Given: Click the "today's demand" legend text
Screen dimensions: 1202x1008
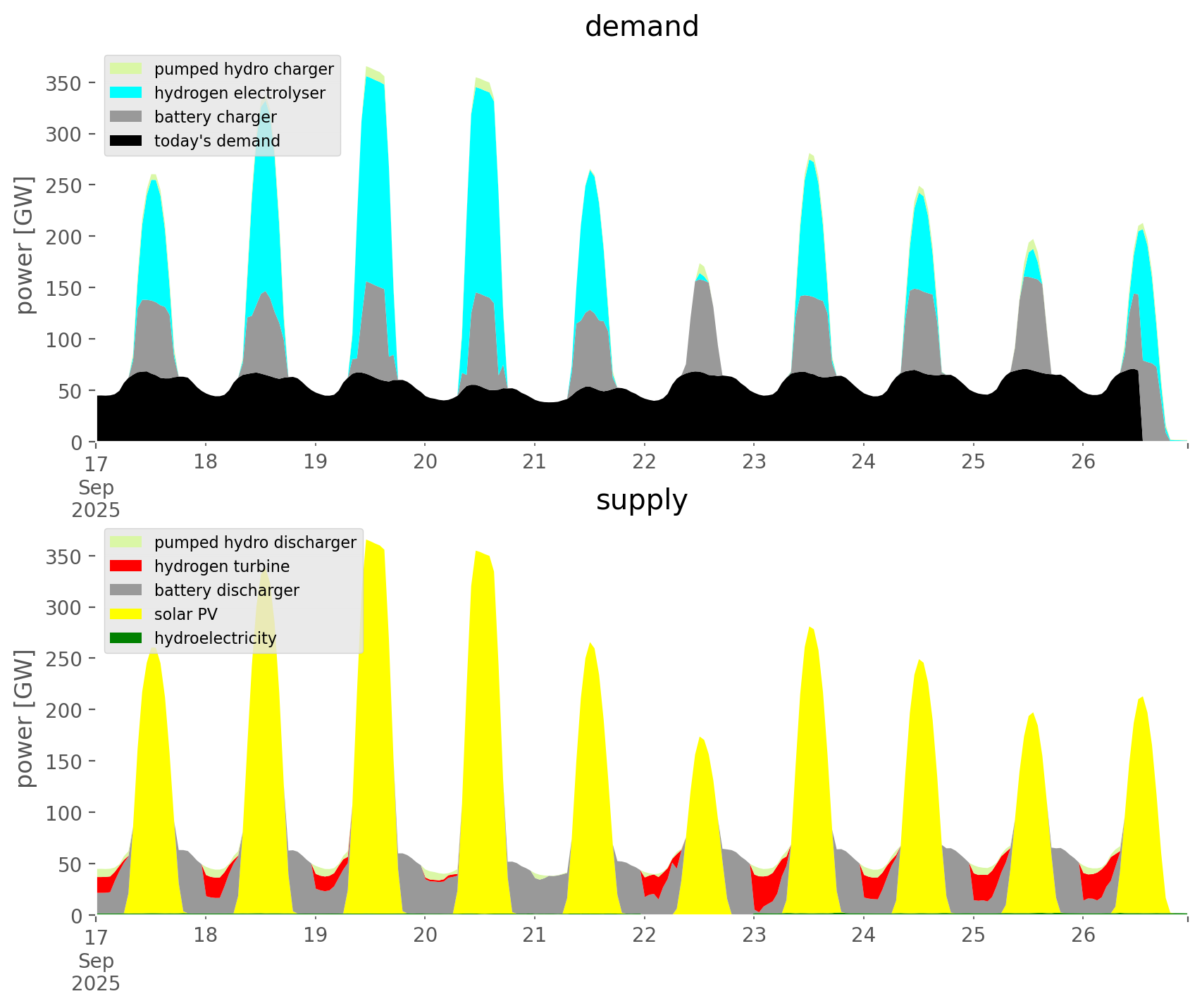Looking at the screenshot, I should pos(217,141).
